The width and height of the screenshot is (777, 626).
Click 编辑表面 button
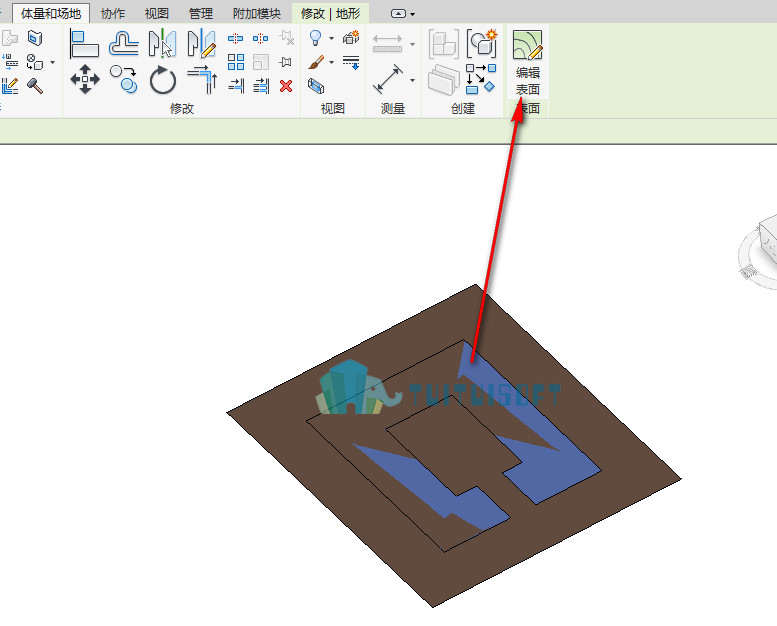[527, 62]
